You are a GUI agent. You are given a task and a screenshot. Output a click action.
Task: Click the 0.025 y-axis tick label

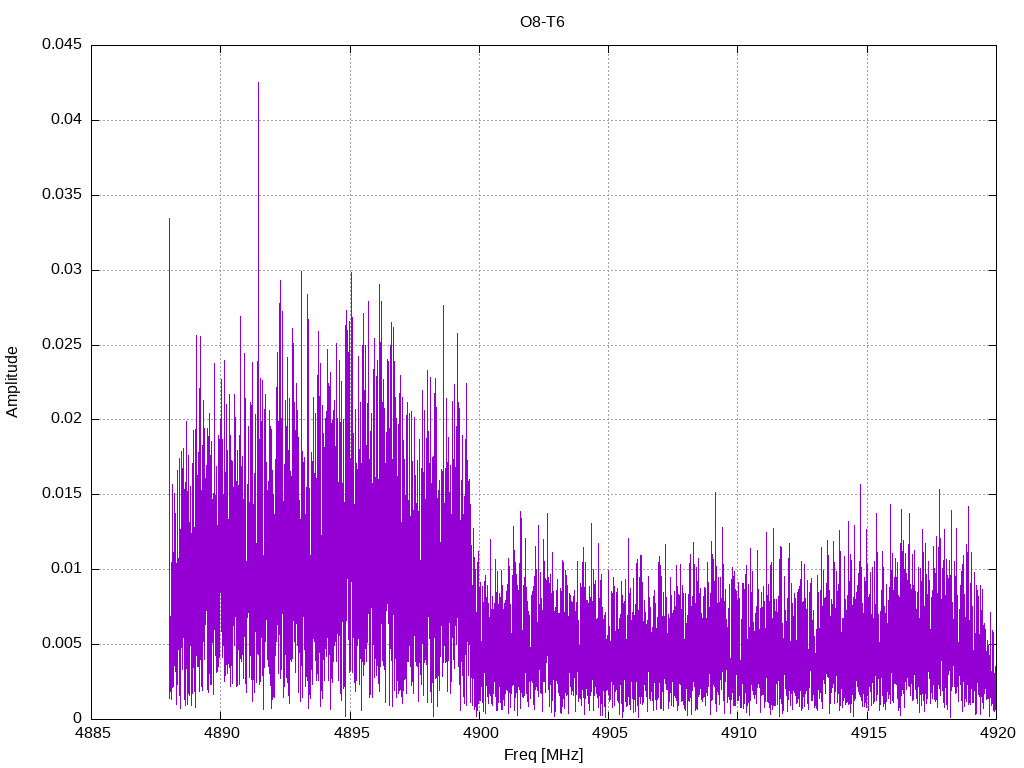(61, 345)
